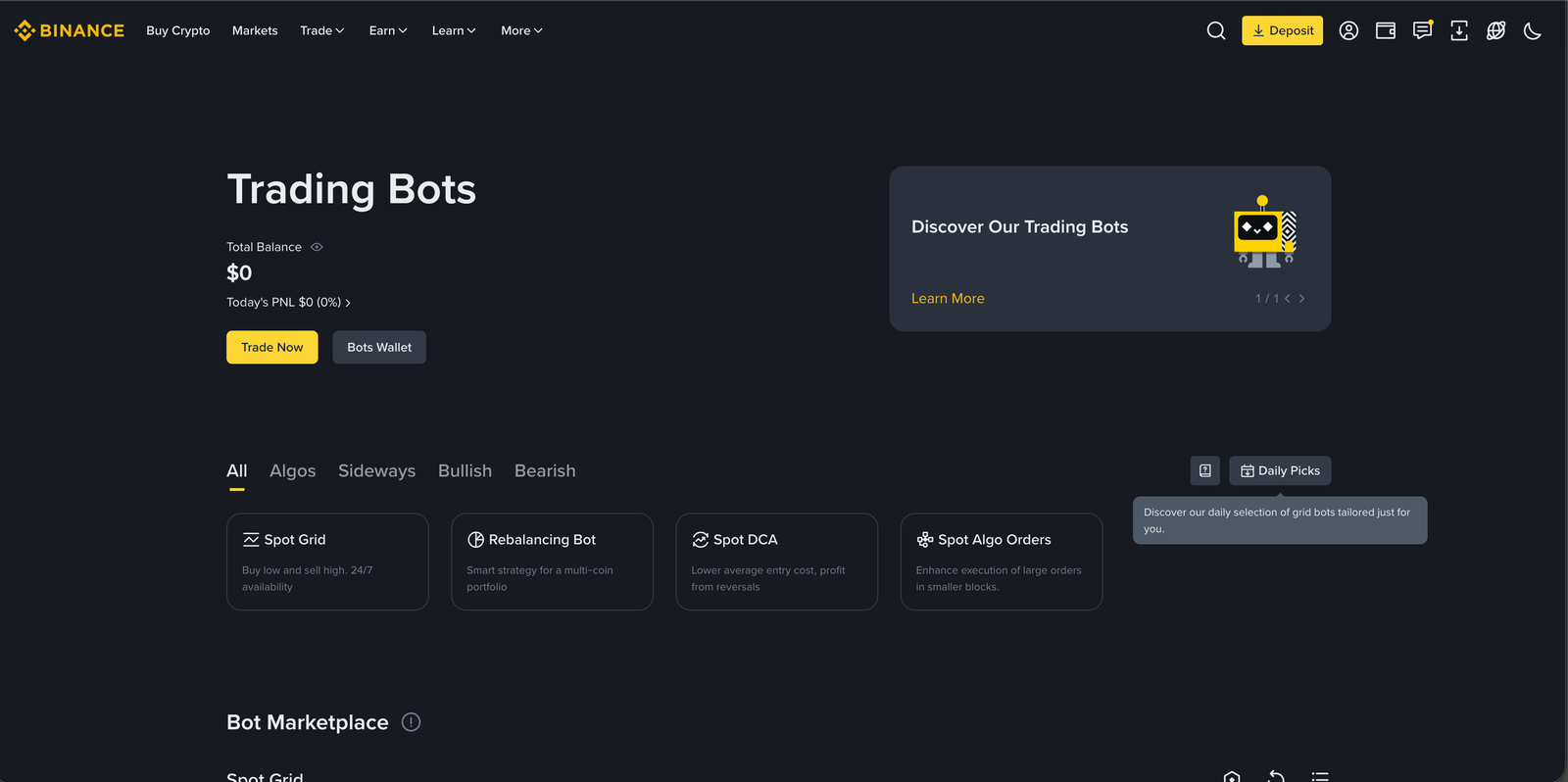Click the refresh arrow icon near Marketplace

point(1276,776)
